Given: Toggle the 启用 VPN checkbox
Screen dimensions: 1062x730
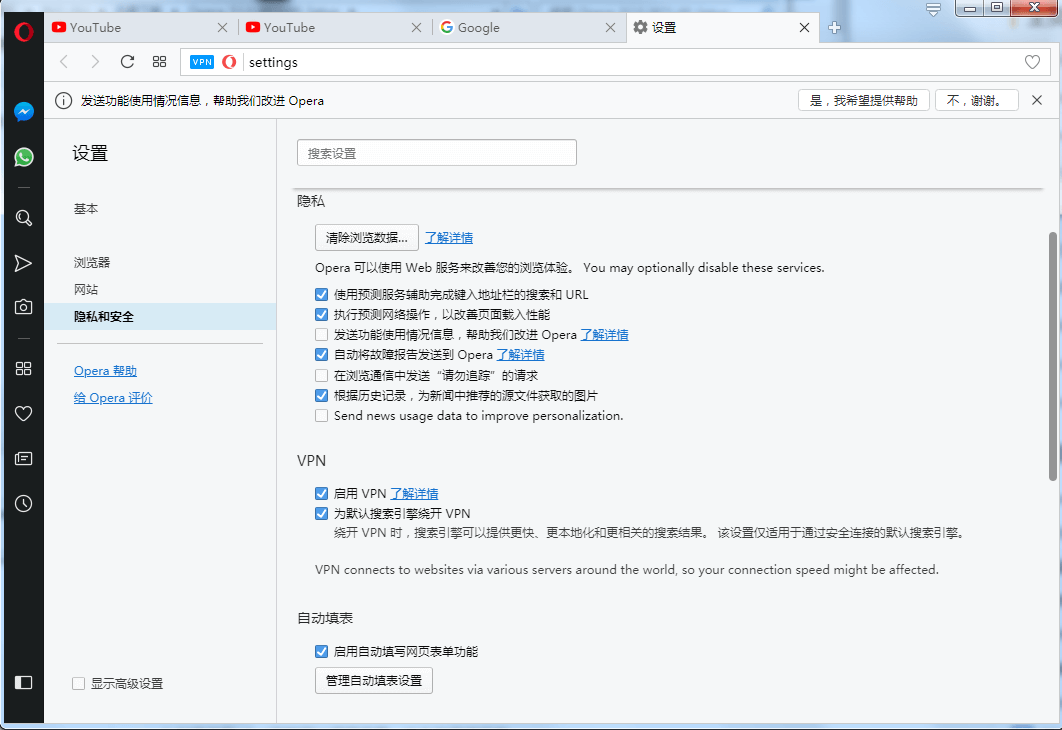Looking at the screenshot, I should [322, 494].
